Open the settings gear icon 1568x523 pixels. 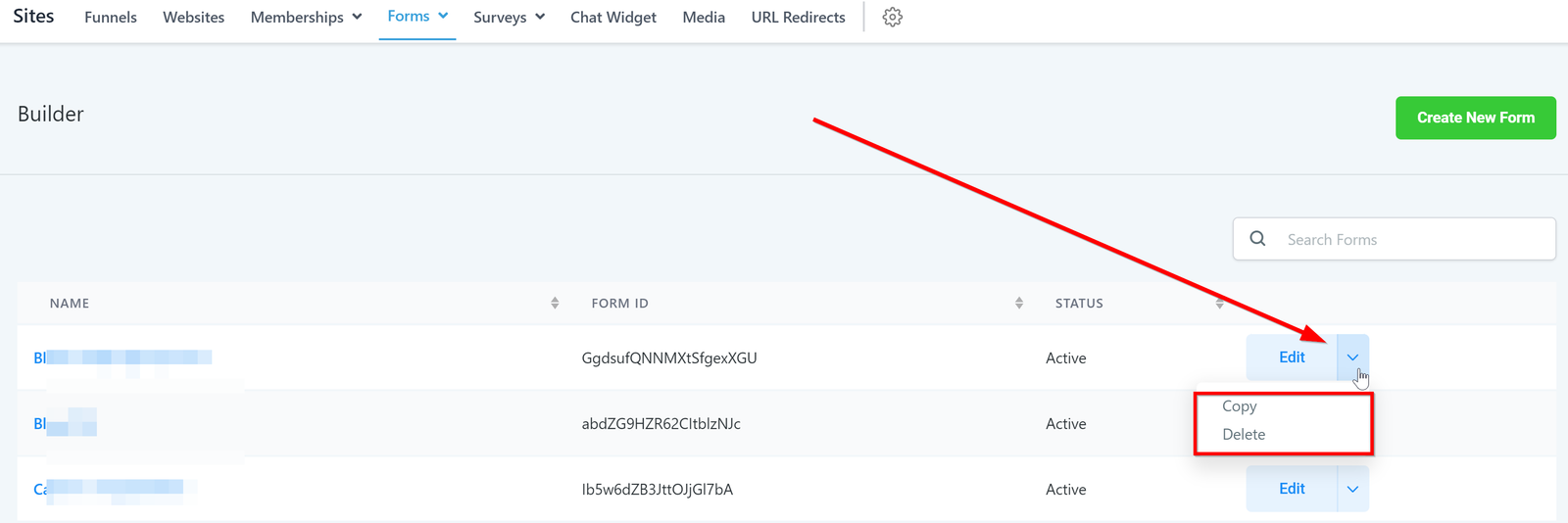click(892, 18)
